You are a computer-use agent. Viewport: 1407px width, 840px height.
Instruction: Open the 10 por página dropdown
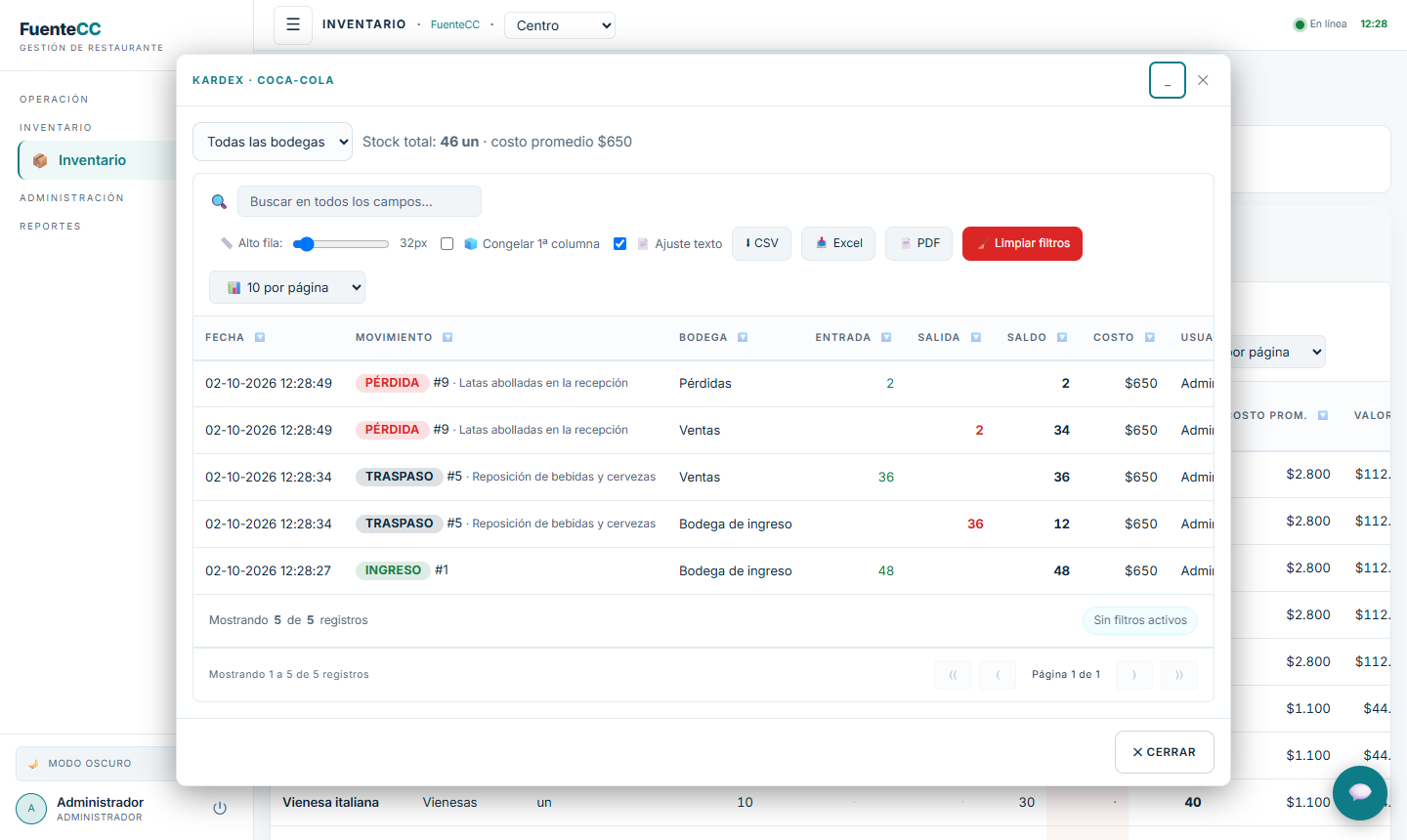(x=287, y=287)
